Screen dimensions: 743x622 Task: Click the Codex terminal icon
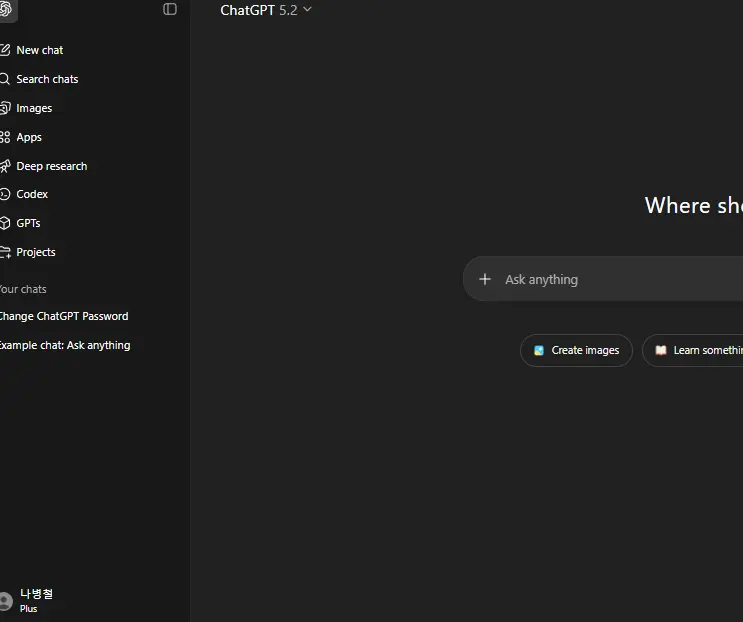point(5,194)
